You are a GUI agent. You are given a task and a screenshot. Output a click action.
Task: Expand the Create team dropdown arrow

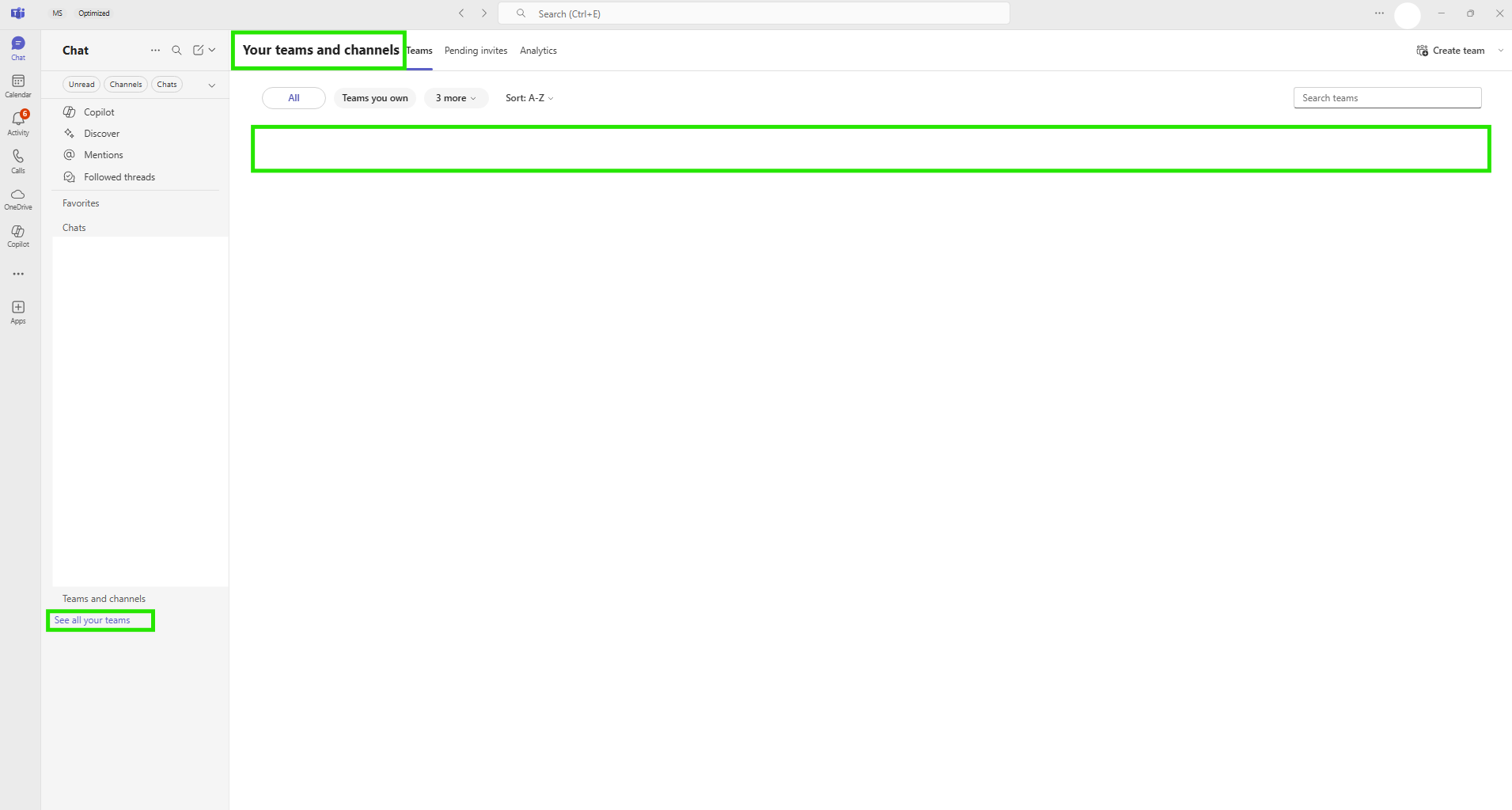pos(1500,51)
